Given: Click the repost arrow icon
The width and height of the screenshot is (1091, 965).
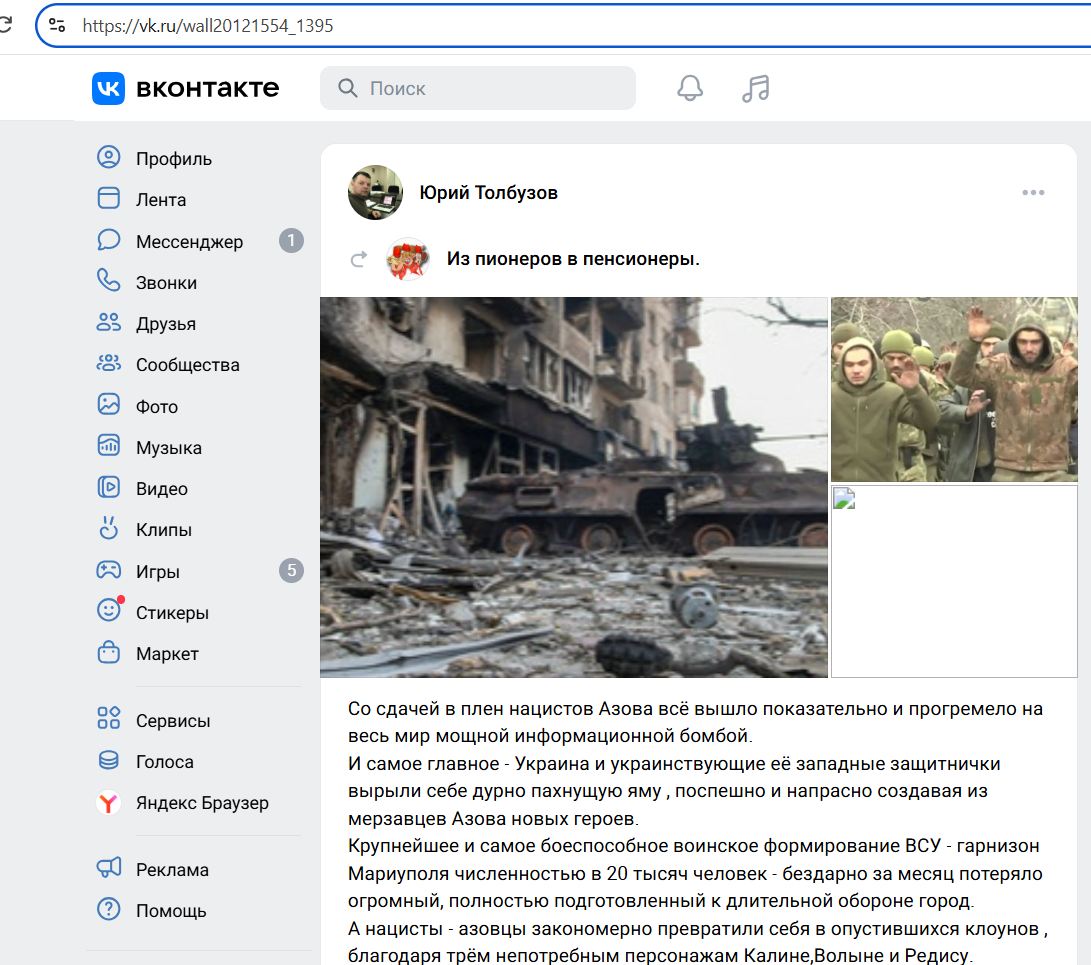Looking at the screenshot, I should point(358,260).
